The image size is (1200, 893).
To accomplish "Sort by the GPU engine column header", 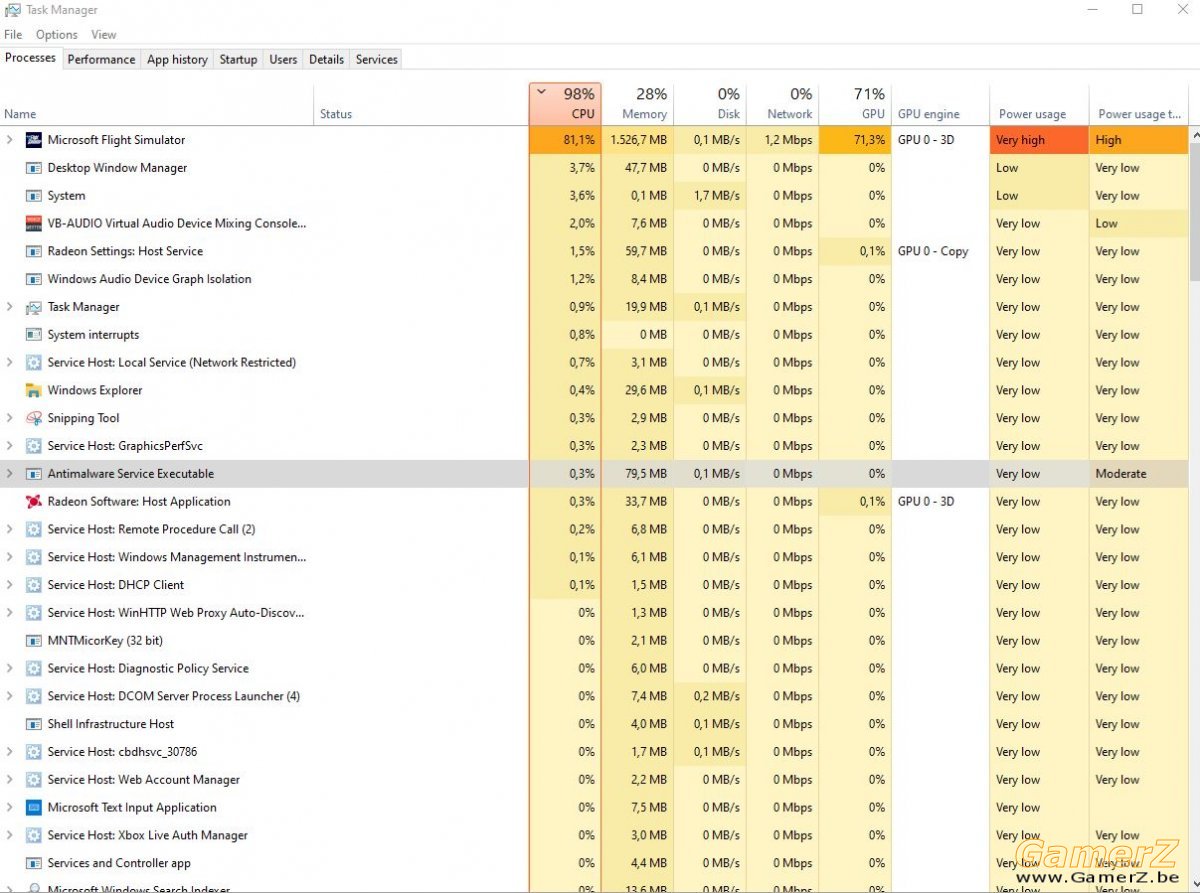I will [940, 104].
